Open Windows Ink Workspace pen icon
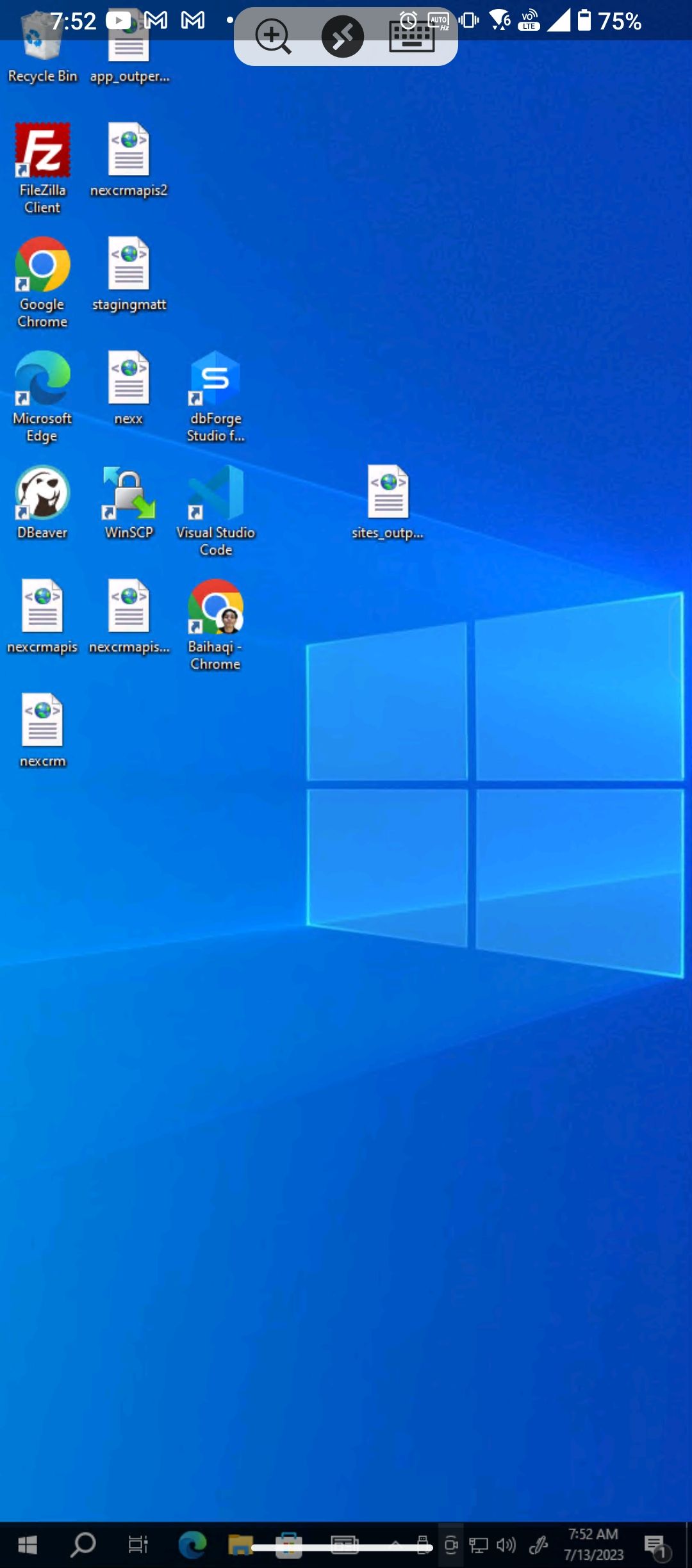692x1568 pixels. [538, 1545]
